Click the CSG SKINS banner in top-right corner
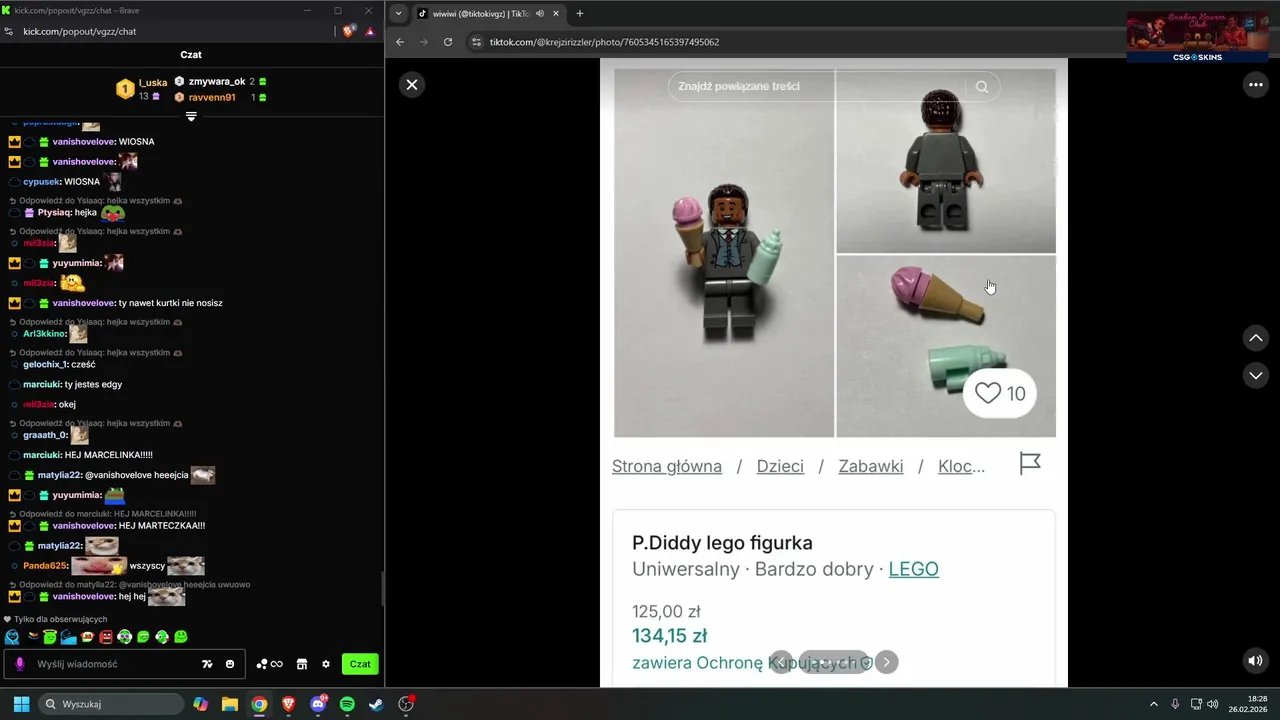1280x720 pixels. coord(1197,37)
